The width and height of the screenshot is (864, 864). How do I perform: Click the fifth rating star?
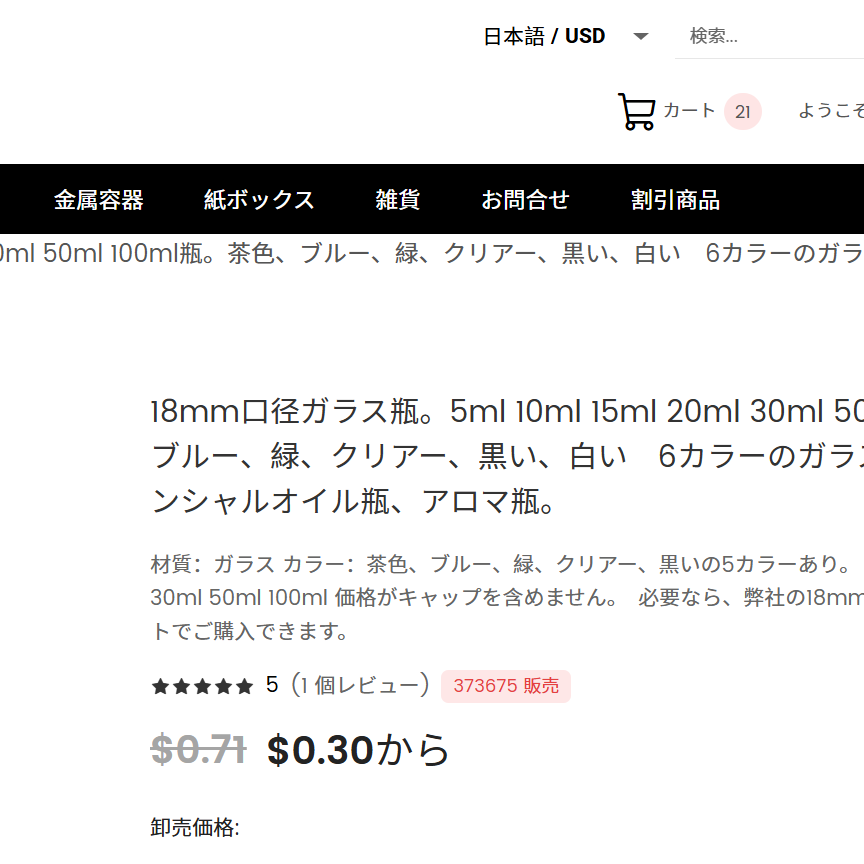[246, 686]
